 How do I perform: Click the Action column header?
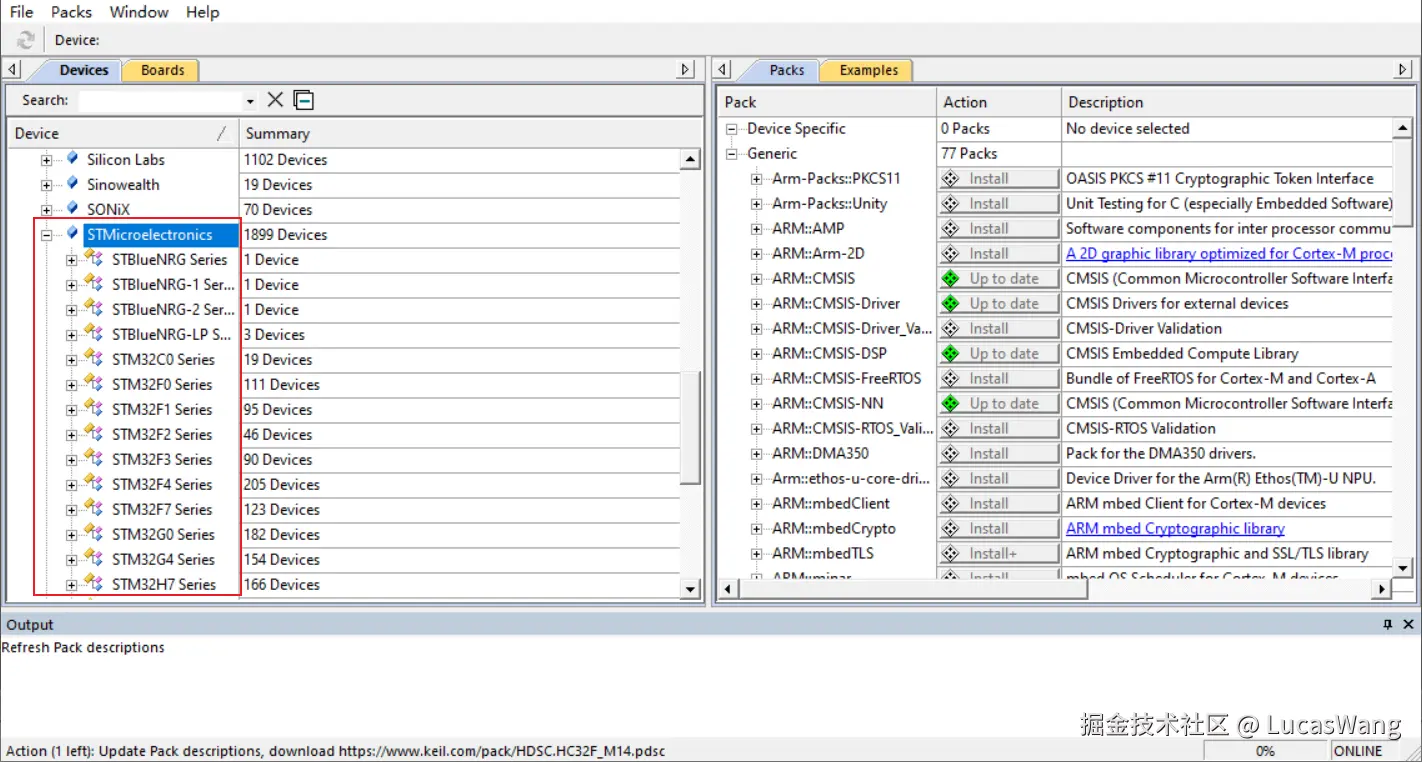coord(999,102)
